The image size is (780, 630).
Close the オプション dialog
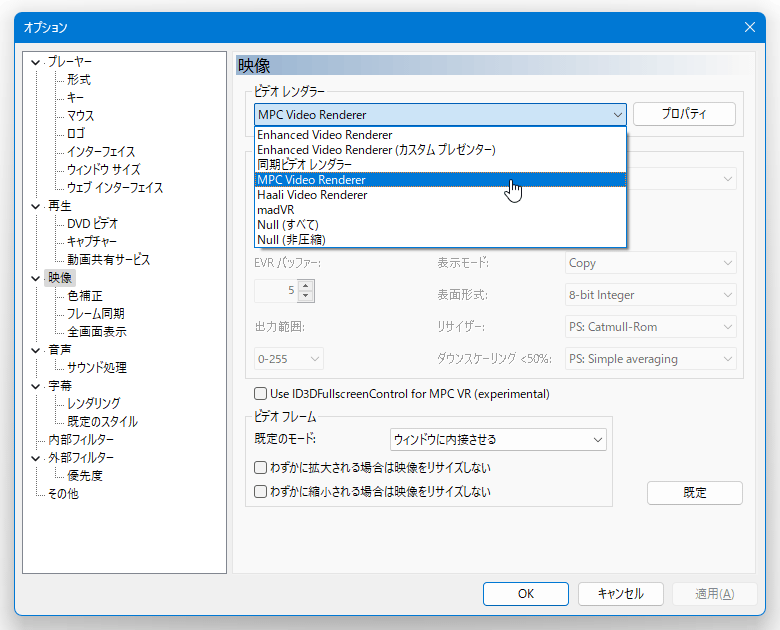pos(750,27)
